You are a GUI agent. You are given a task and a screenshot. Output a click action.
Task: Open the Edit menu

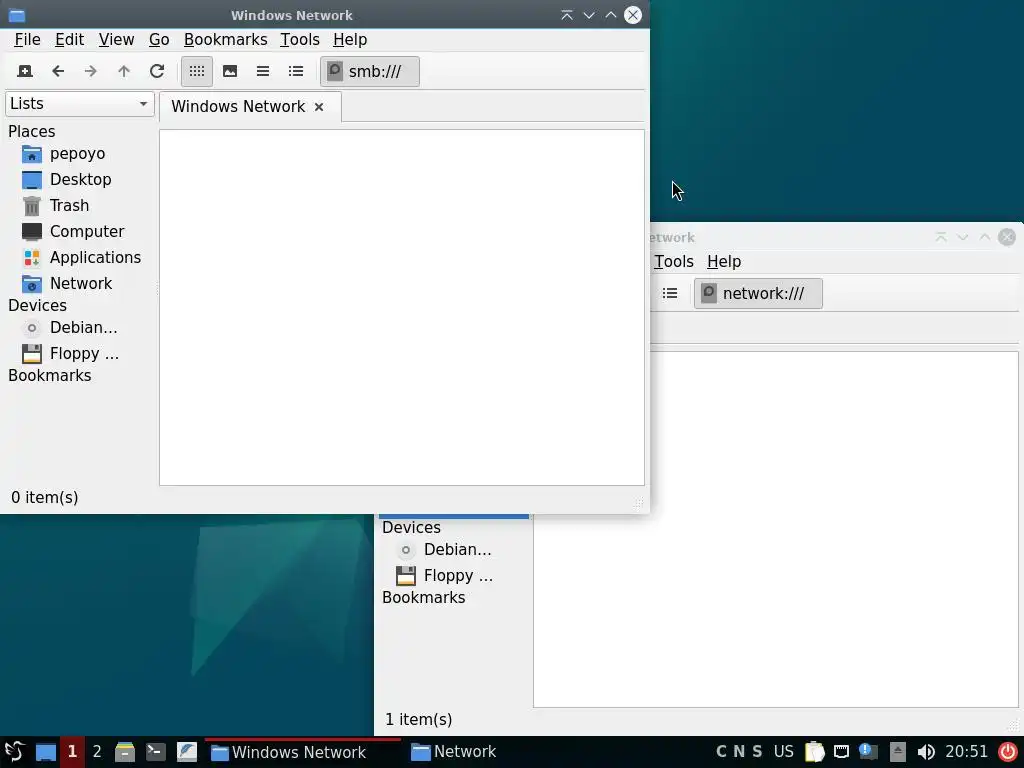(69, 40)
